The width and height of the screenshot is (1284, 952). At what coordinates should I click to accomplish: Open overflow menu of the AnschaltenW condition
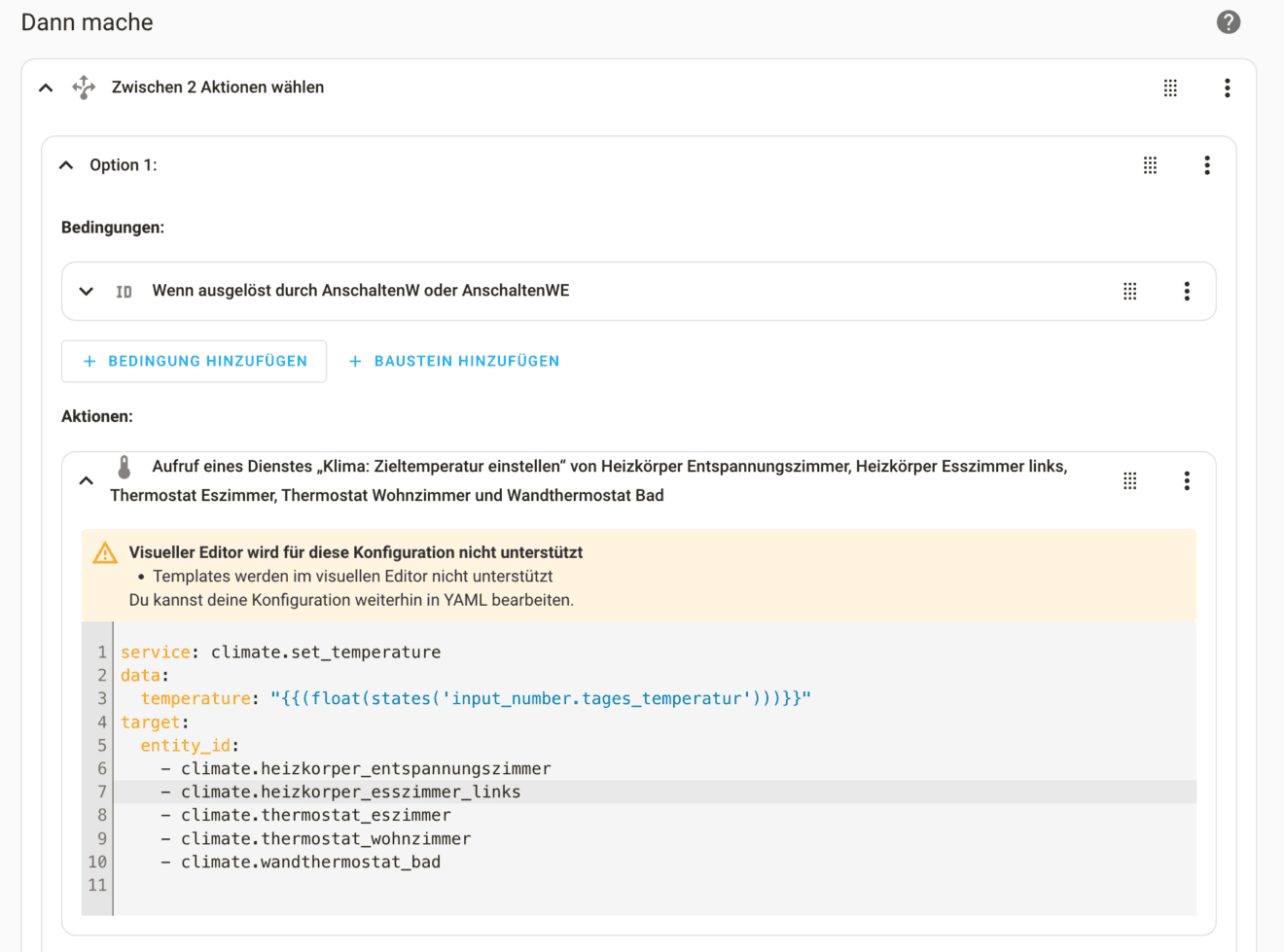point(1186,292)
